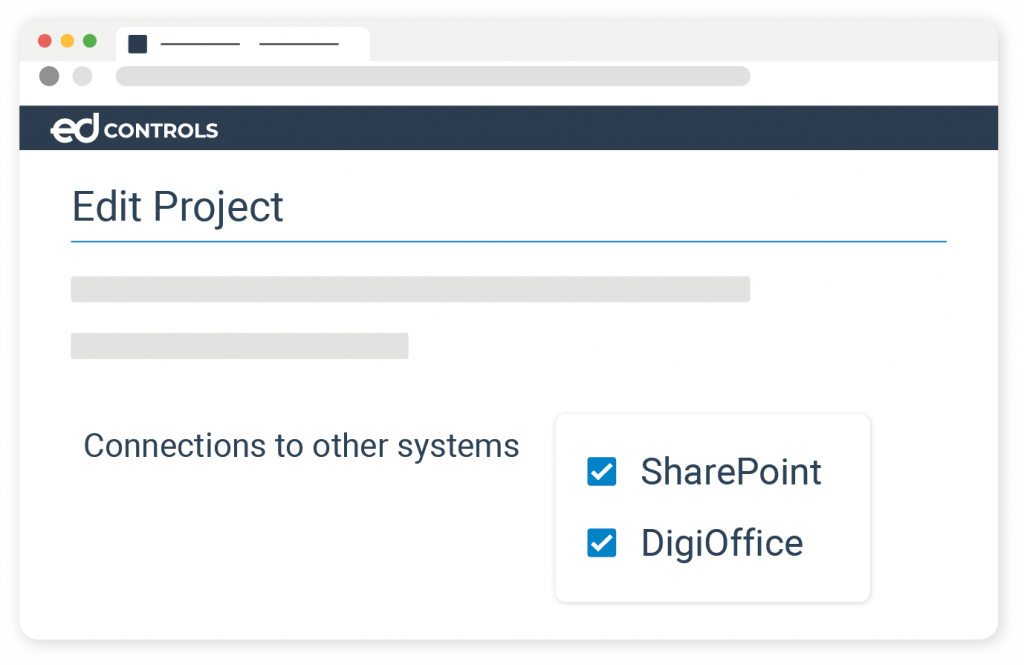Click the red close window dot
This screenshot has width=1024, height=665.
tap(44, 41)
